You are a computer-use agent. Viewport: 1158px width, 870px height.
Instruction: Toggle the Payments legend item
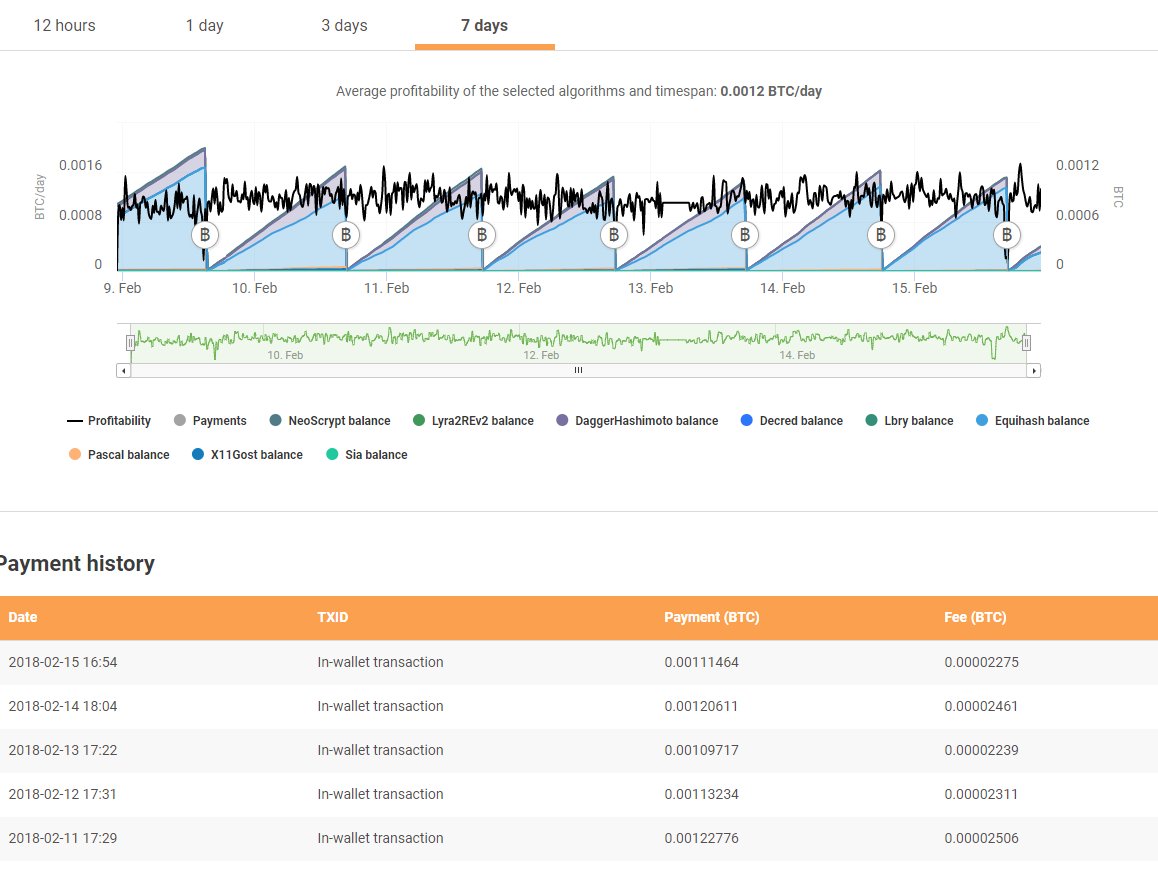pos(210,420)
